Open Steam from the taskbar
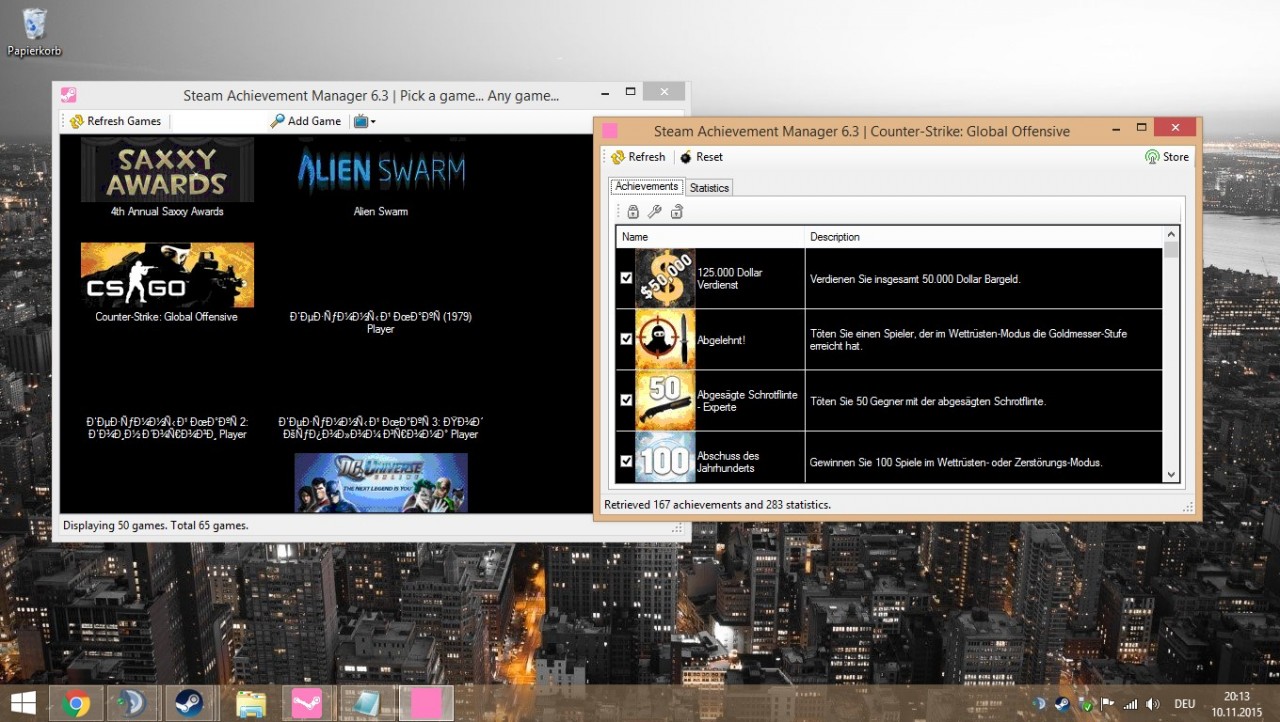This screenshot has height=722, width=1280. tap(189, 704)
